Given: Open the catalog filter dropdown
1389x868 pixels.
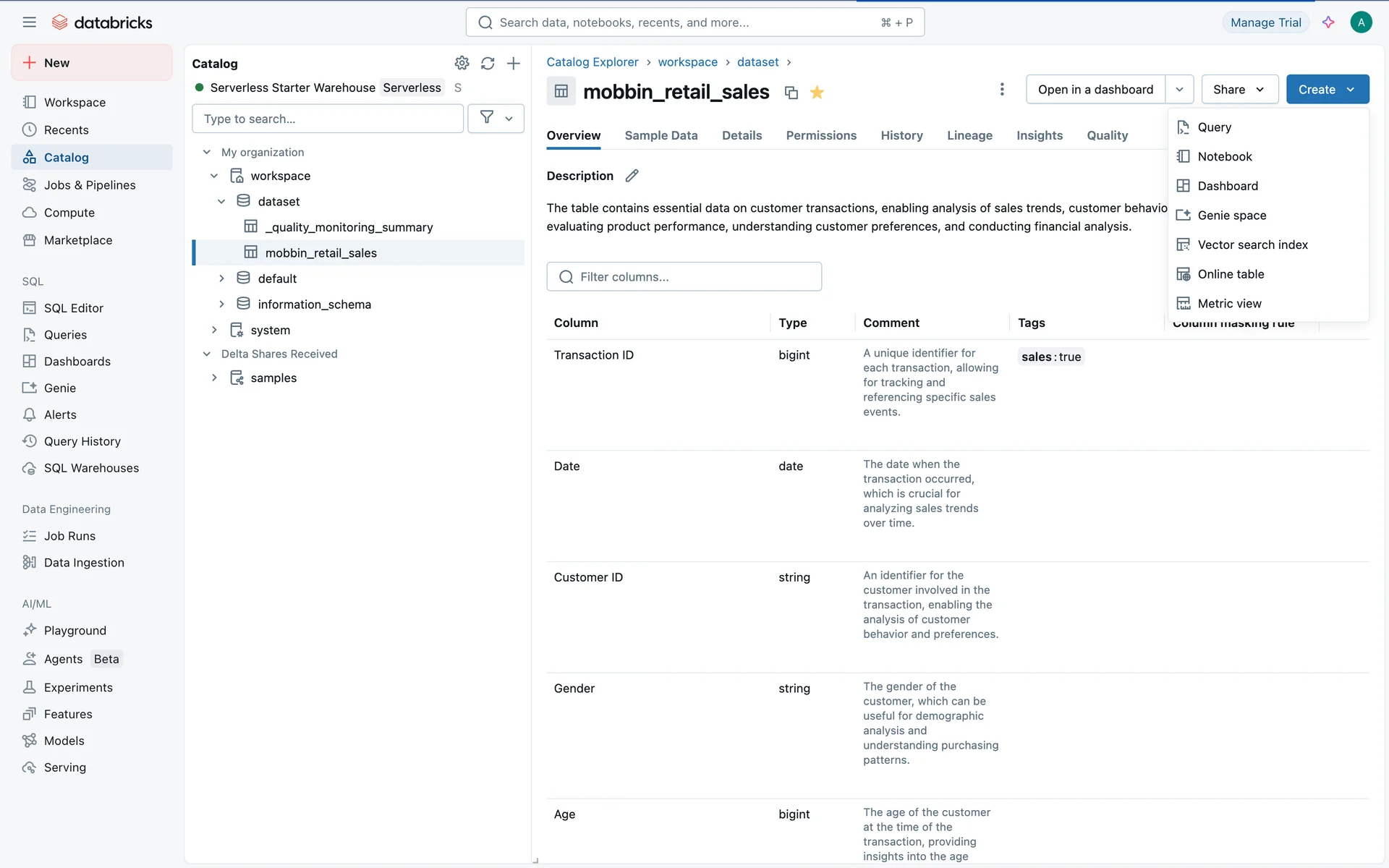Looking at the screenshot, I should point(496,119).
